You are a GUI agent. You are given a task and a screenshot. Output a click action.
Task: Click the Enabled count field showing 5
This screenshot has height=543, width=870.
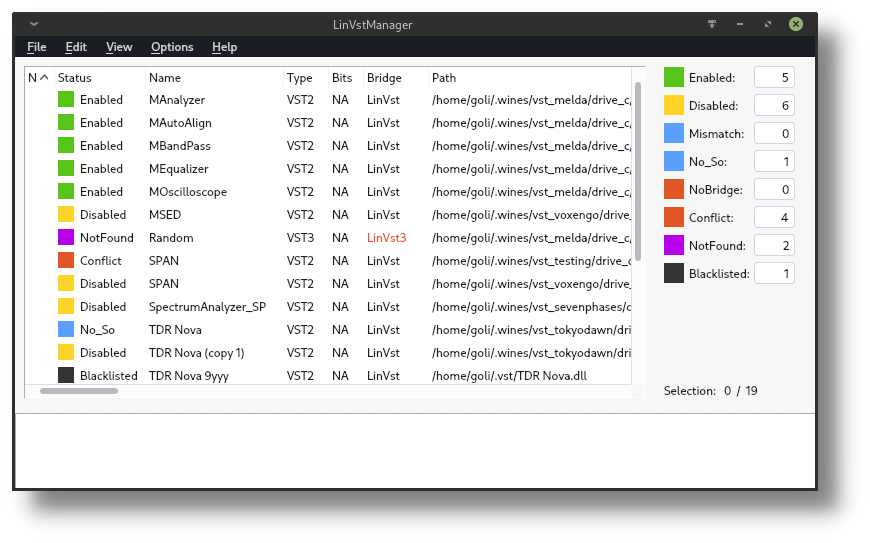(x=774, y=77)
